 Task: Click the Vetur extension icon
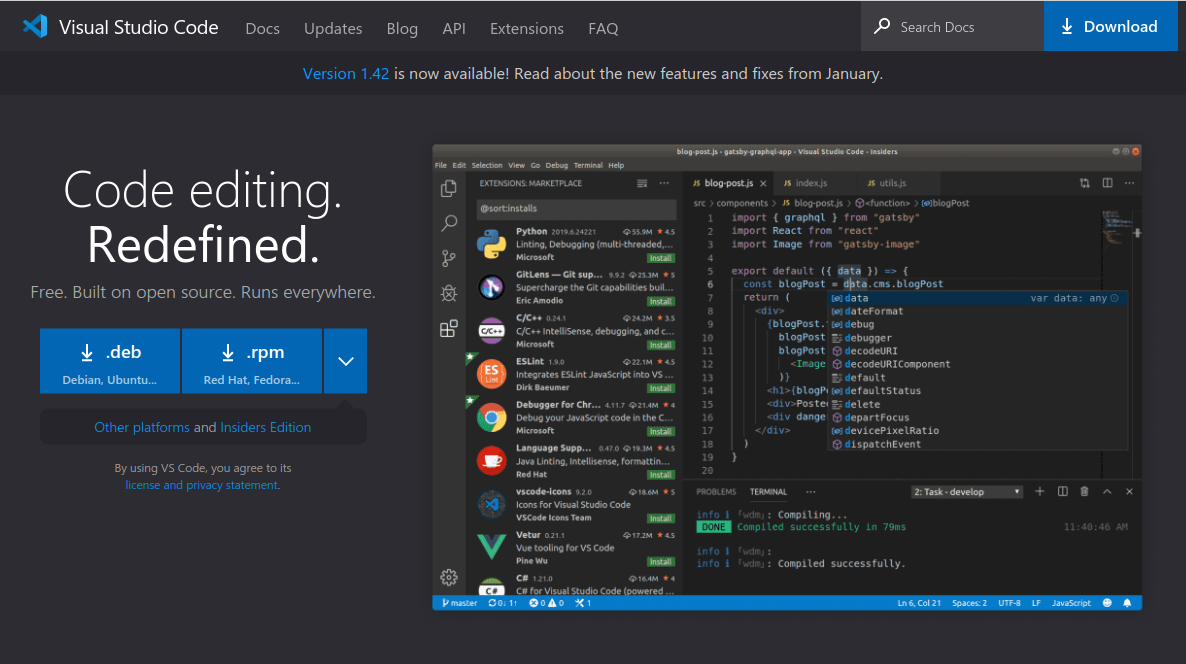(x=492, y=546)
